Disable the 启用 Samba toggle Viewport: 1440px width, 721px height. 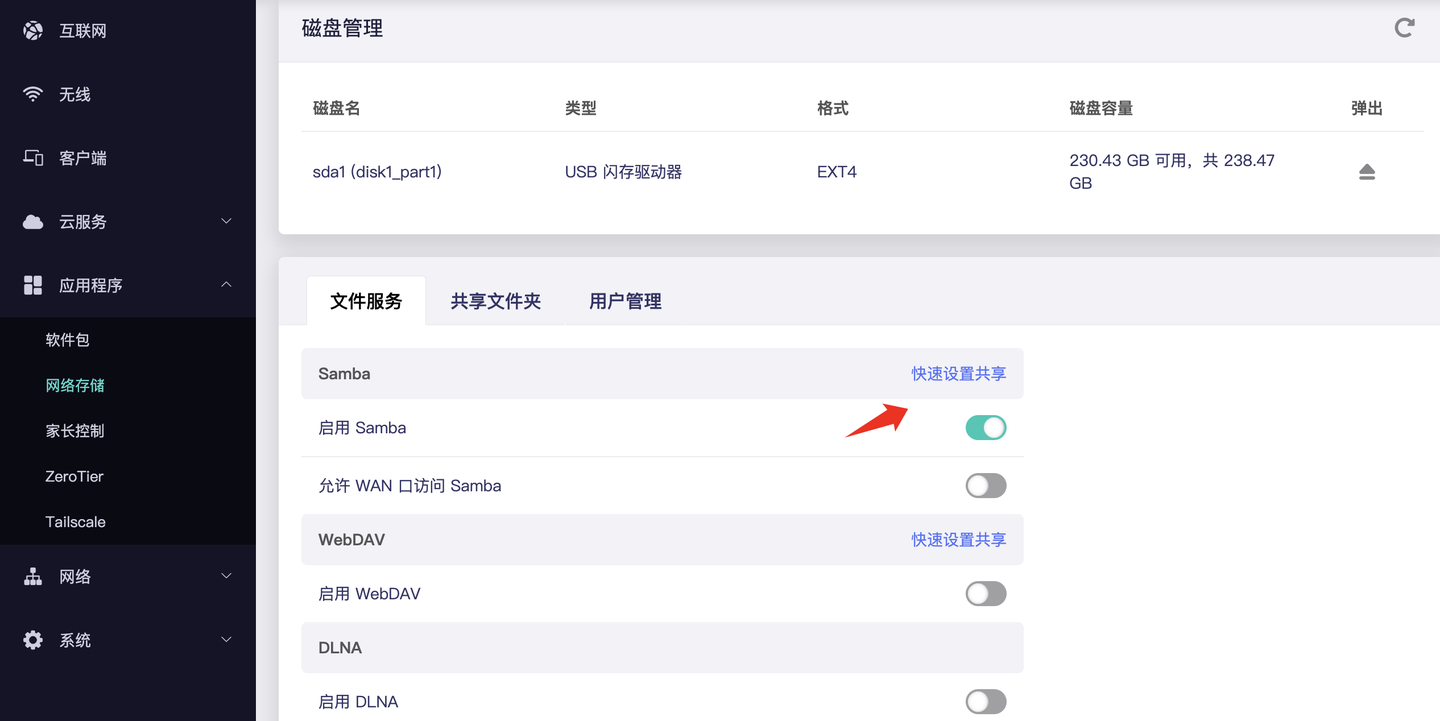click(x=985, y=428)
